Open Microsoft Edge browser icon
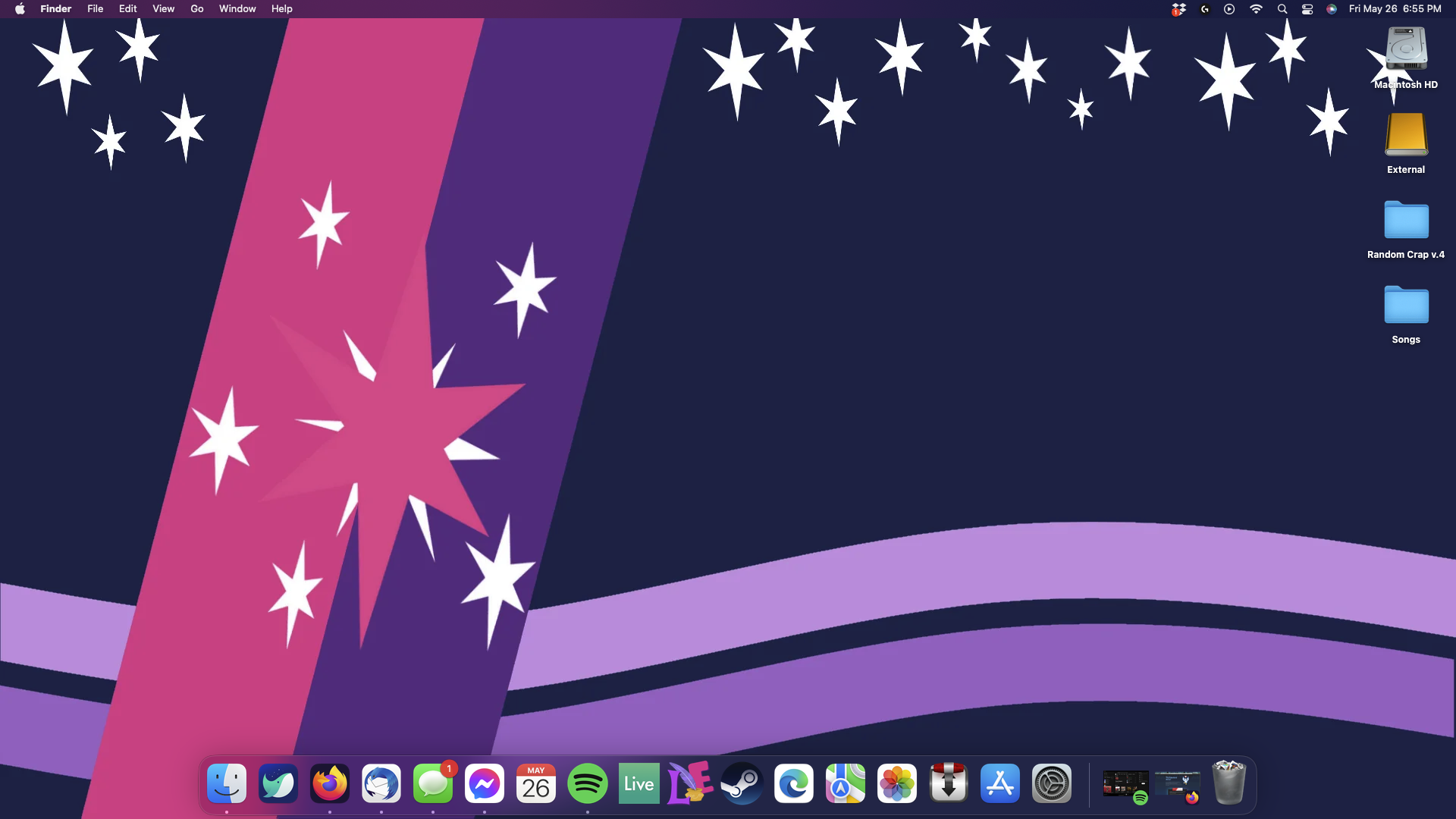The width and height of the screenshot is (1456, 819). [794, 783]
